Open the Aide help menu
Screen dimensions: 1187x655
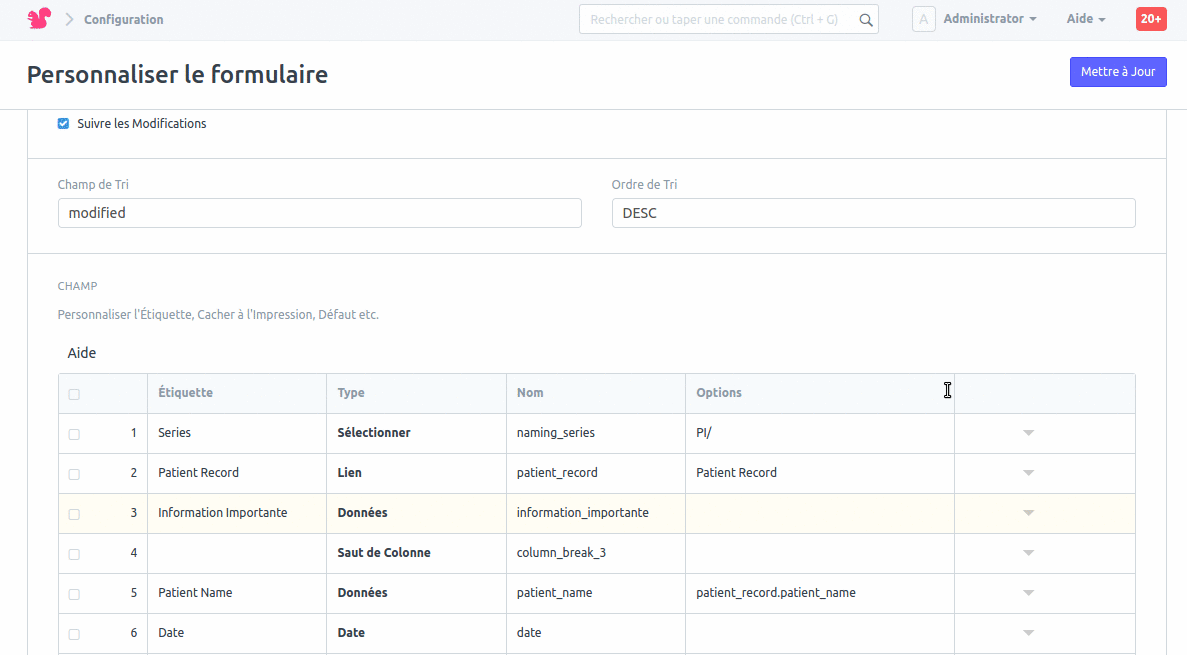coord(1085,19)
